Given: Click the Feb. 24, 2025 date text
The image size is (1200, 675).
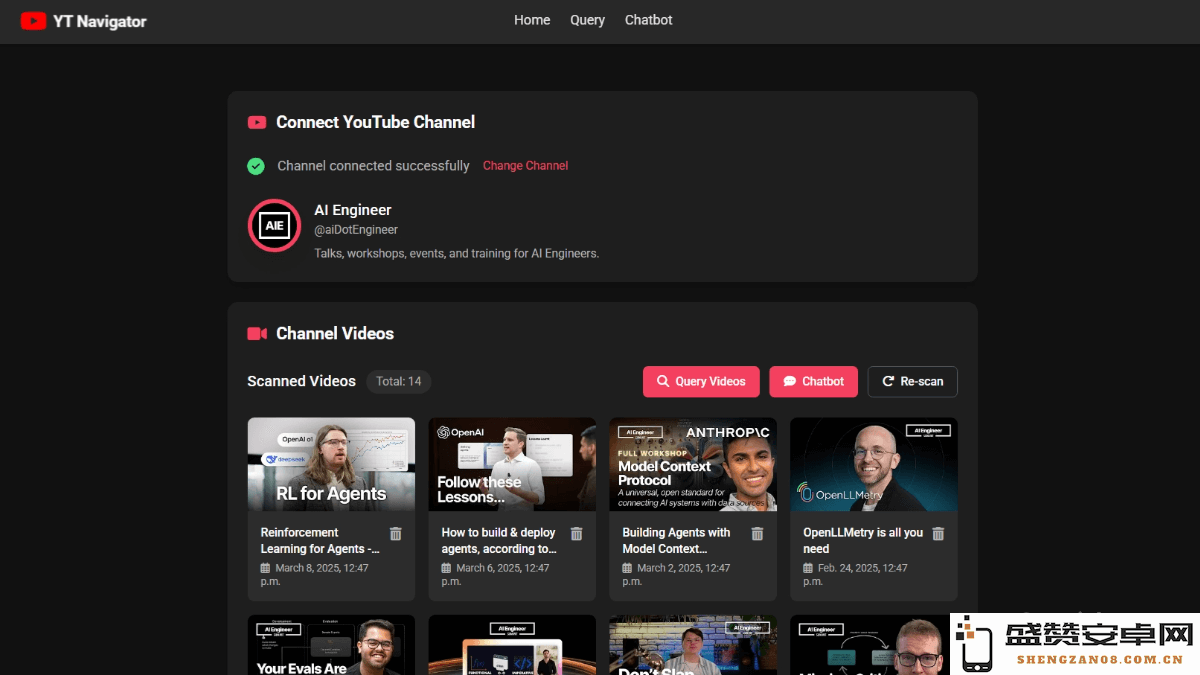Looking at the screenshot, I should click(855, 574).
